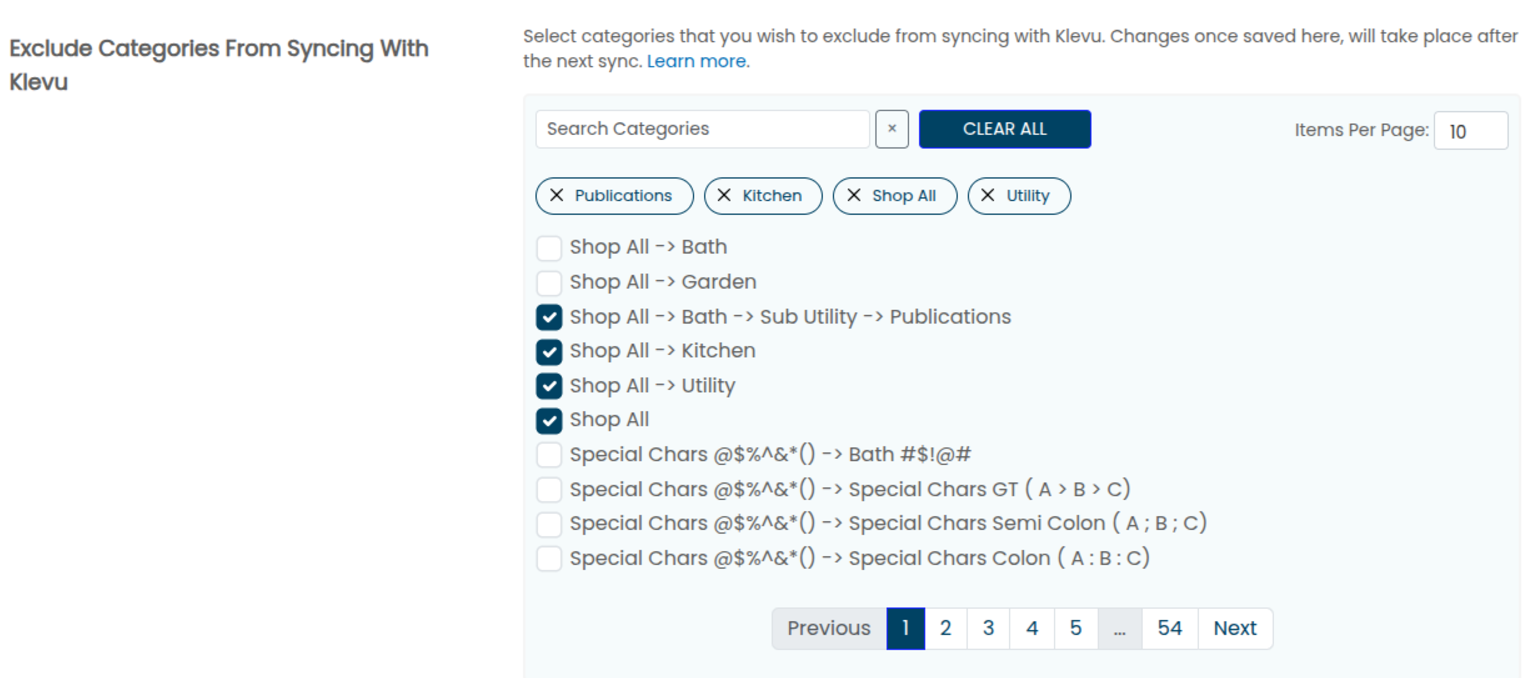Check Special Chars -> Bath #$!@# checkbox
The width and height of the screenshot is (1526, 678).
(549, 455)
